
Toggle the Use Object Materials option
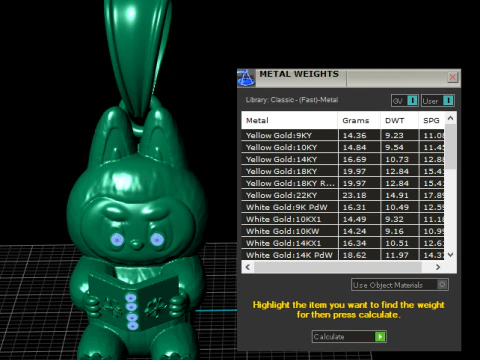[x=400, y=285]
